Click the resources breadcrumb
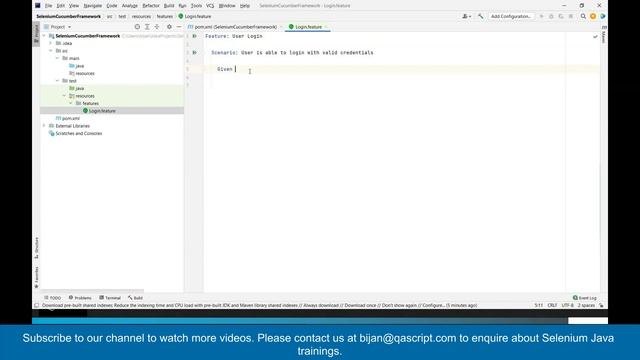 tap(141, 16)
